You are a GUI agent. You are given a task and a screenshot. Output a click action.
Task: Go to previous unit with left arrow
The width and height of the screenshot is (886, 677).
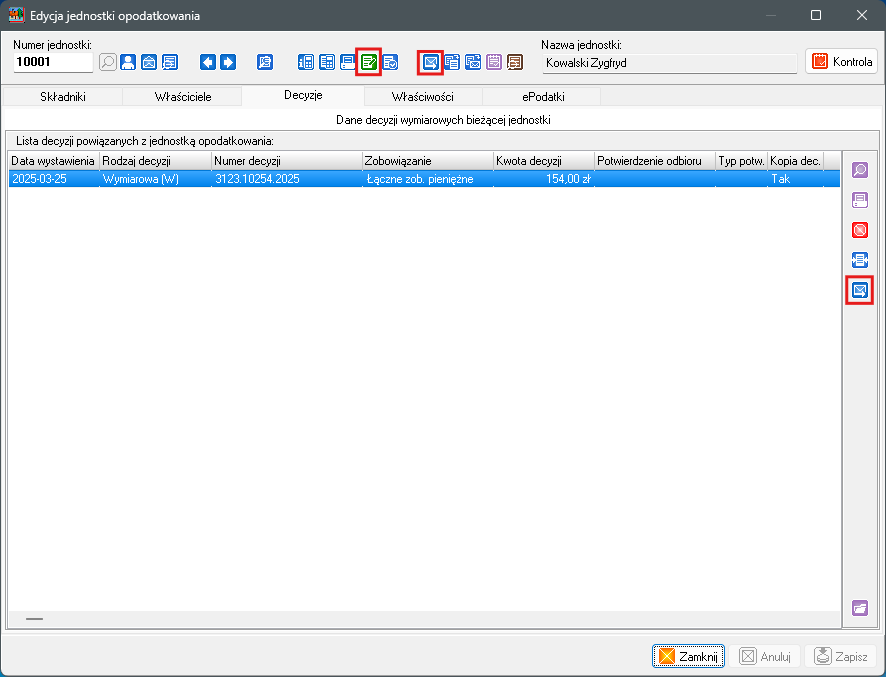coord(208,62)
